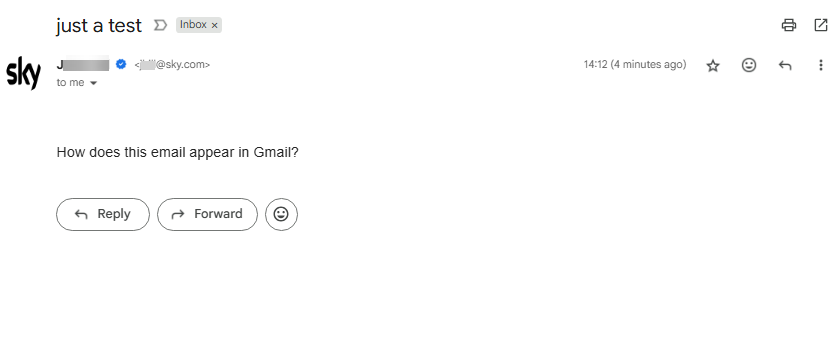Click the Reply button below the message
The width and height of the screenshot is (839, 364).
coord(103,214)
